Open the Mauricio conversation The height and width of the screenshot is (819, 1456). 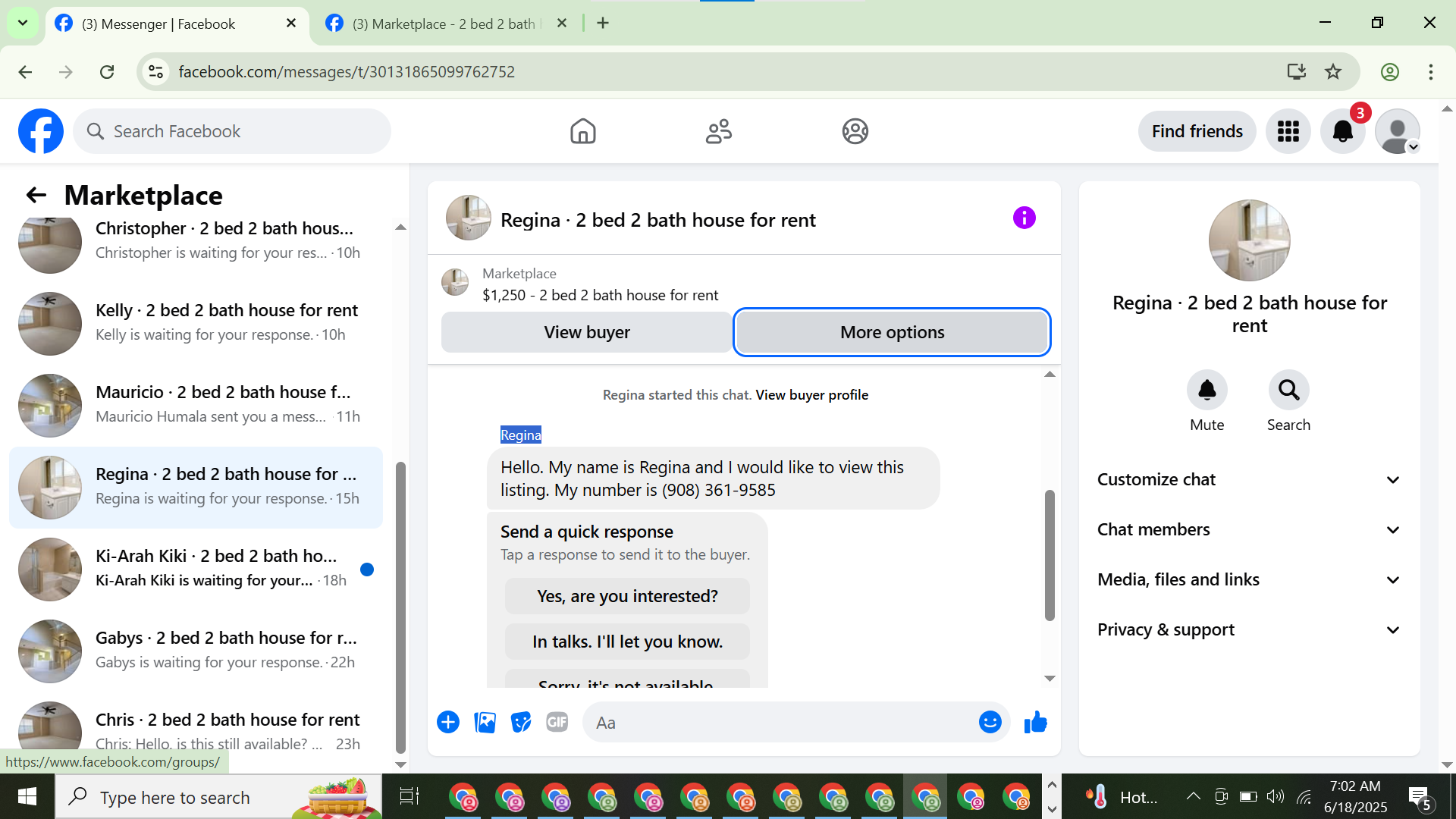(196, 405)
